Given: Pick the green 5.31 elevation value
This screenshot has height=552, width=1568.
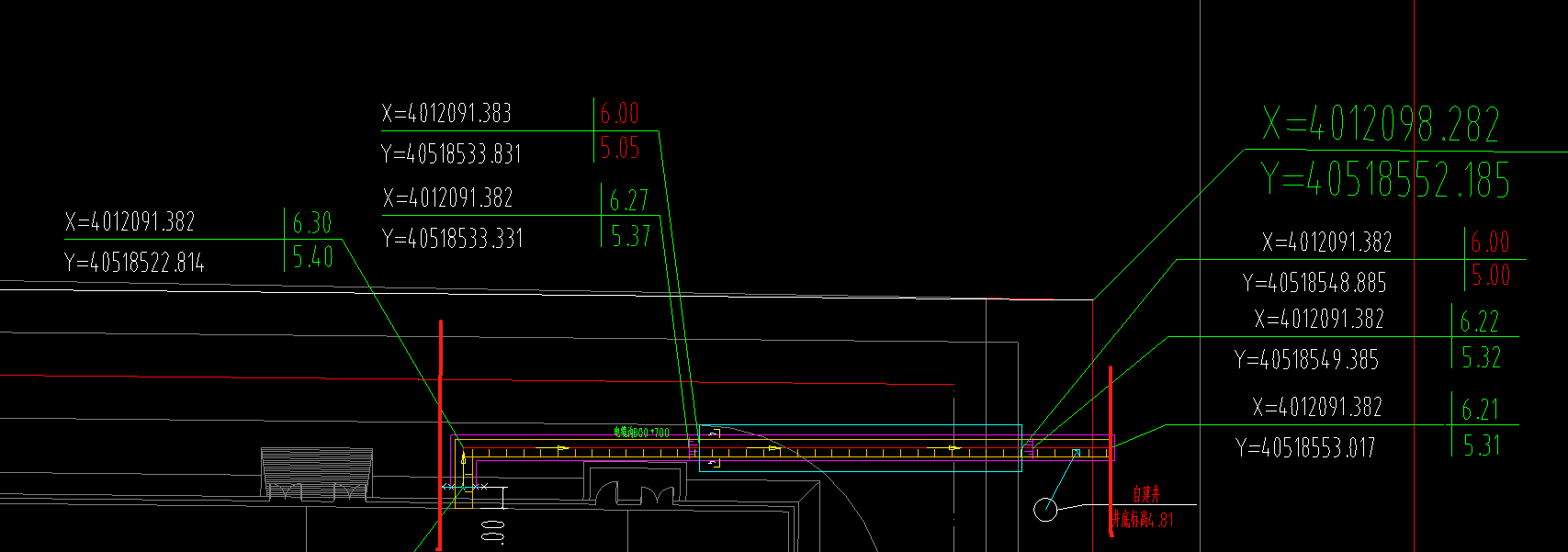Looking at the screenshot, I should point(1482,445).
